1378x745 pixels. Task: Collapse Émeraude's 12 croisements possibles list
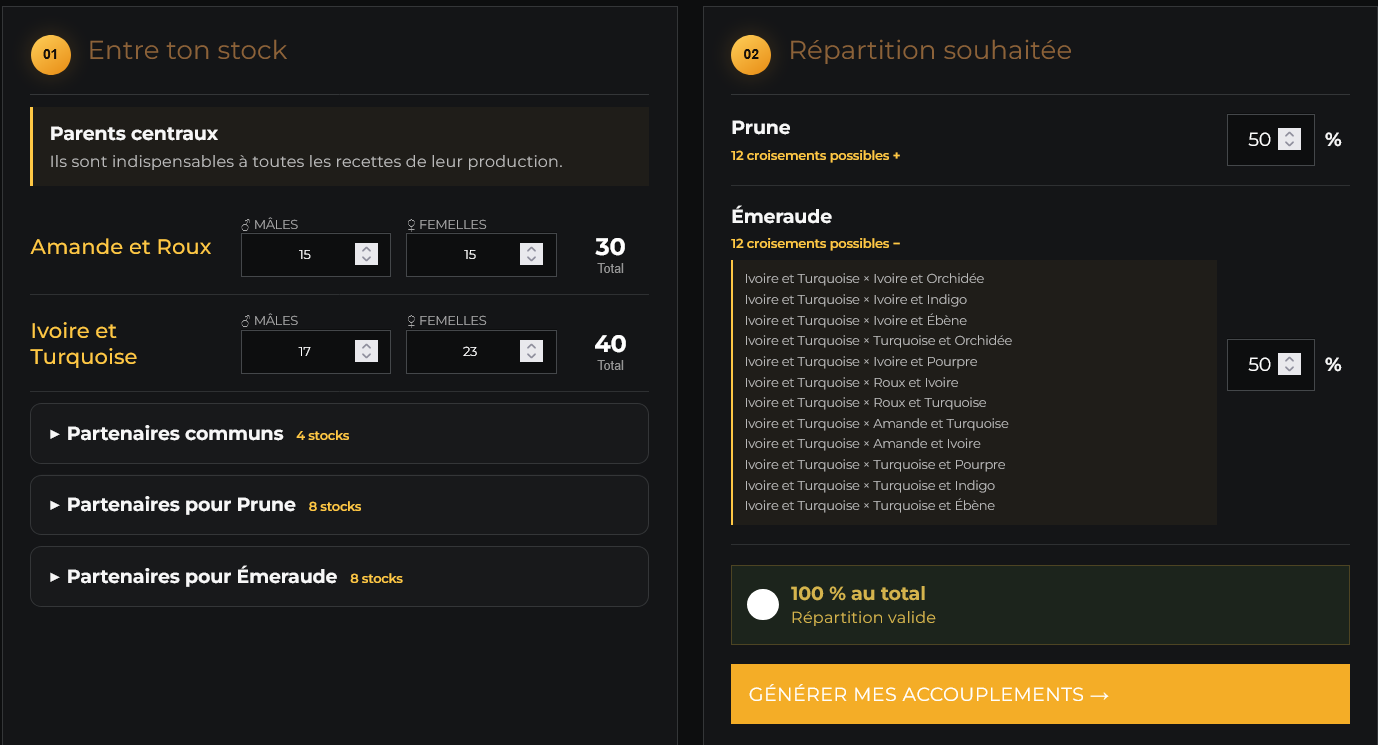click(815, 244)
